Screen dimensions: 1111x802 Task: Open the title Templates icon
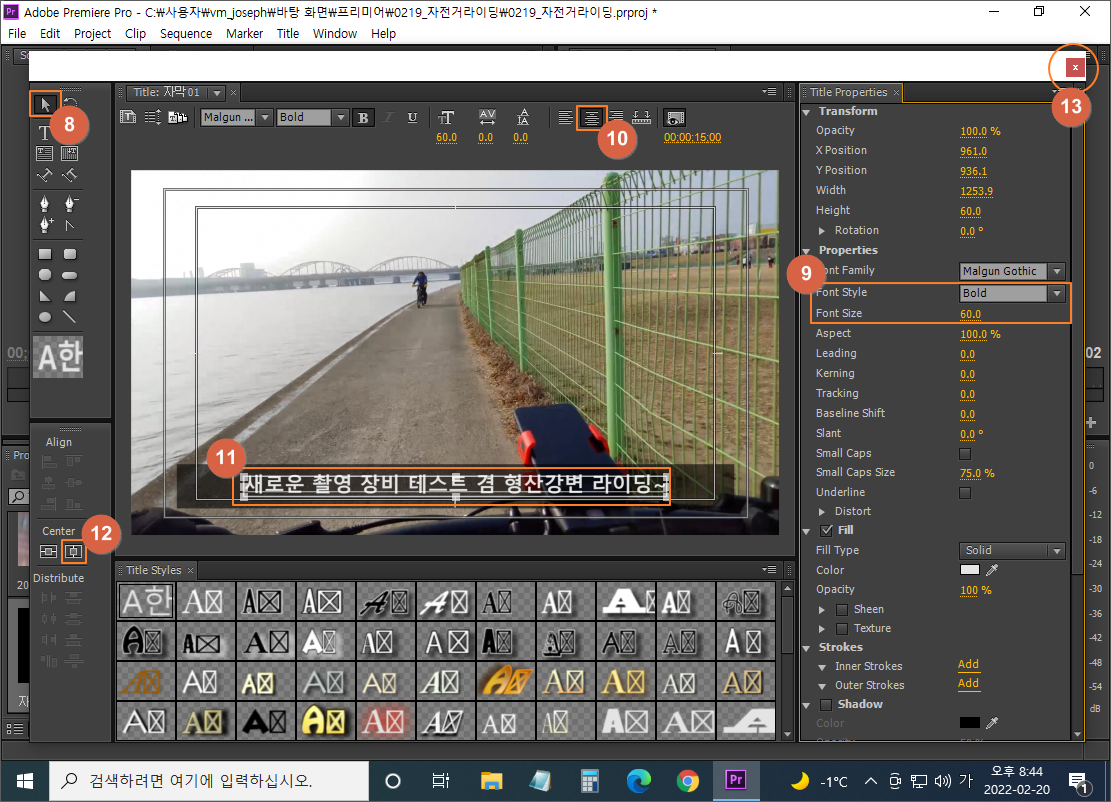178,117
